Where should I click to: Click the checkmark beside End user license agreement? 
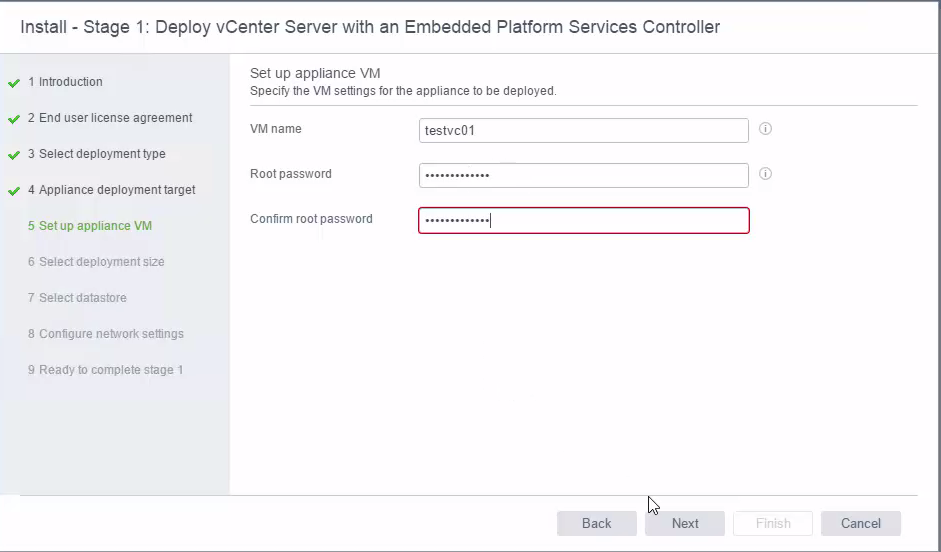pyautogui.click(x=14, y=119)
